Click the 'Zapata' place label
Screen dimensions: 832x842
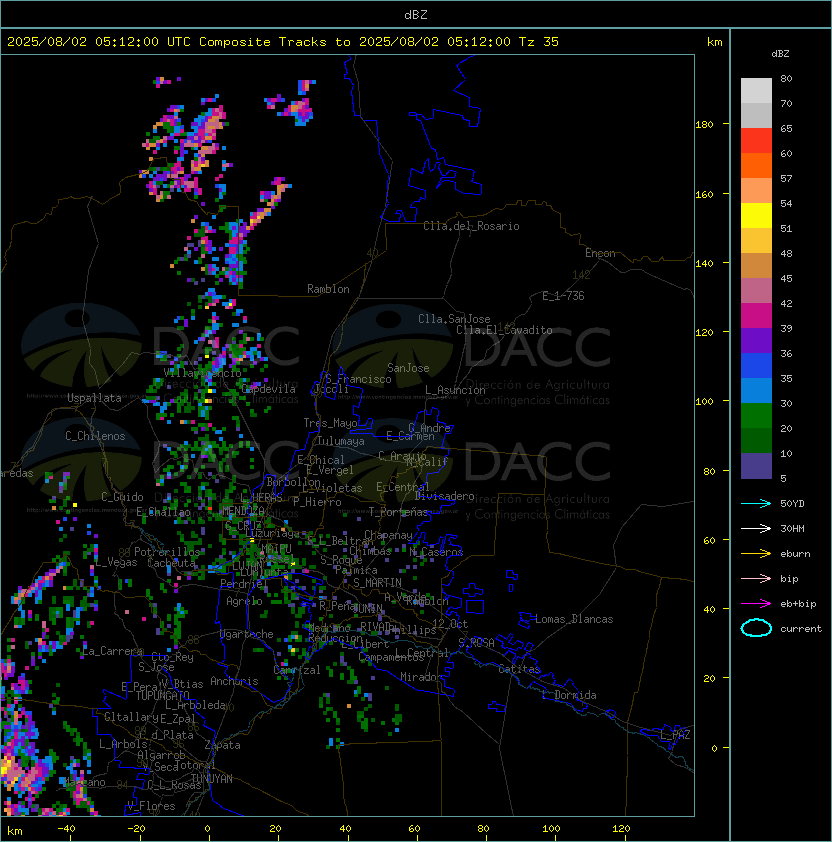222,745
